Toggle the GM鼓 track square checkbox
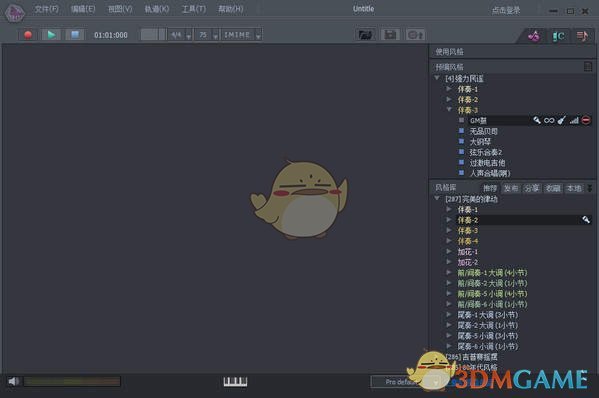This screenshot has height=398, width=599. pos(461,120)
